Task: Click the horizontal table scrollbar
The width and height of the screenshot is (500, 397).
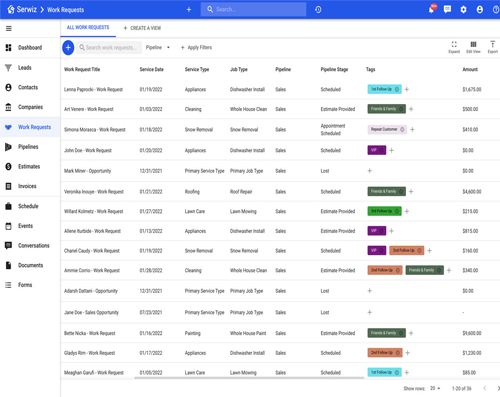Action: (249, 378)
